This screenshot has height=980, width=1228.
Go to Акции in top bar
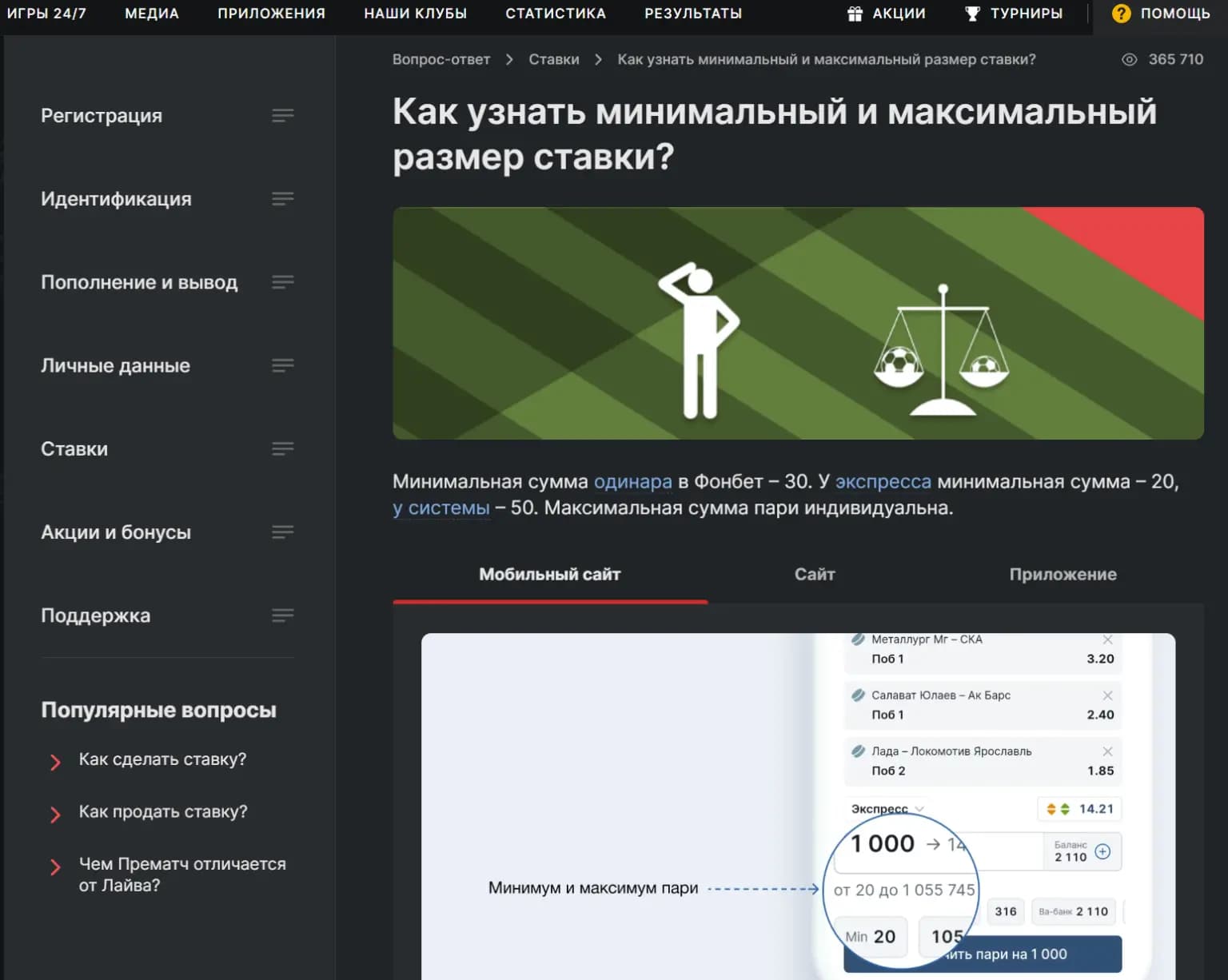pyautogui.click(x=899, y=14)
